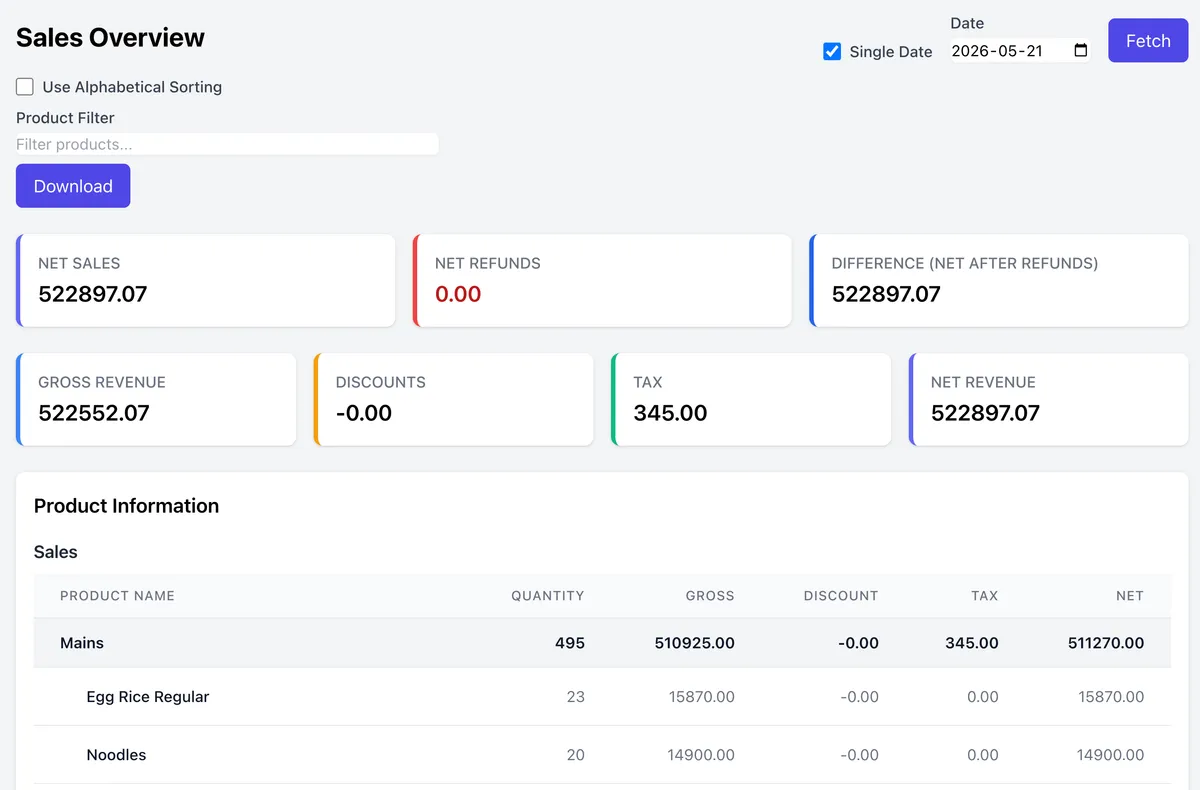Click Noodles net value 14900.00

pos(1110,755)
